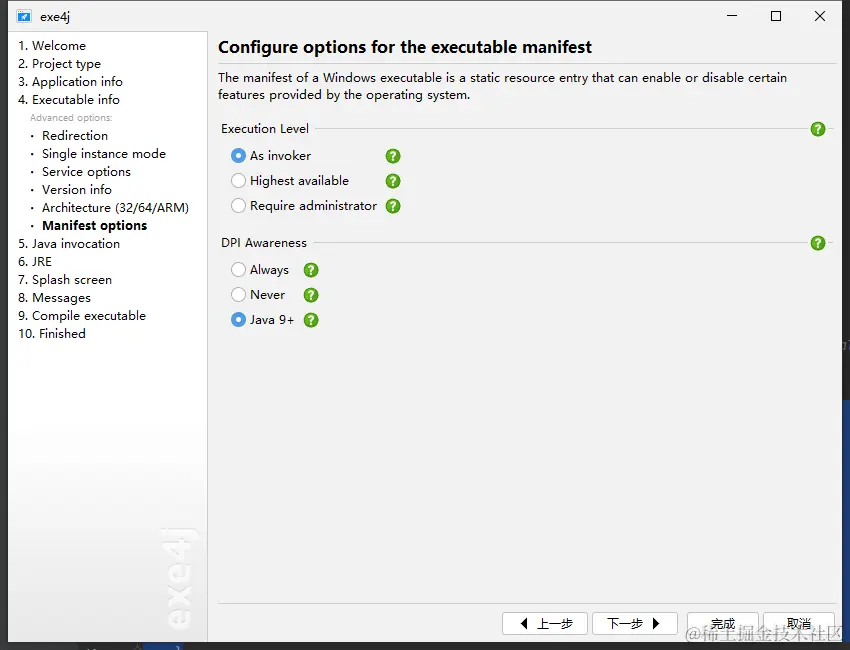Viewport: 850px width, 650px height.
Task: Go to step 9. Compile executable
Action: pyautogui.click(x=82, y=316)
